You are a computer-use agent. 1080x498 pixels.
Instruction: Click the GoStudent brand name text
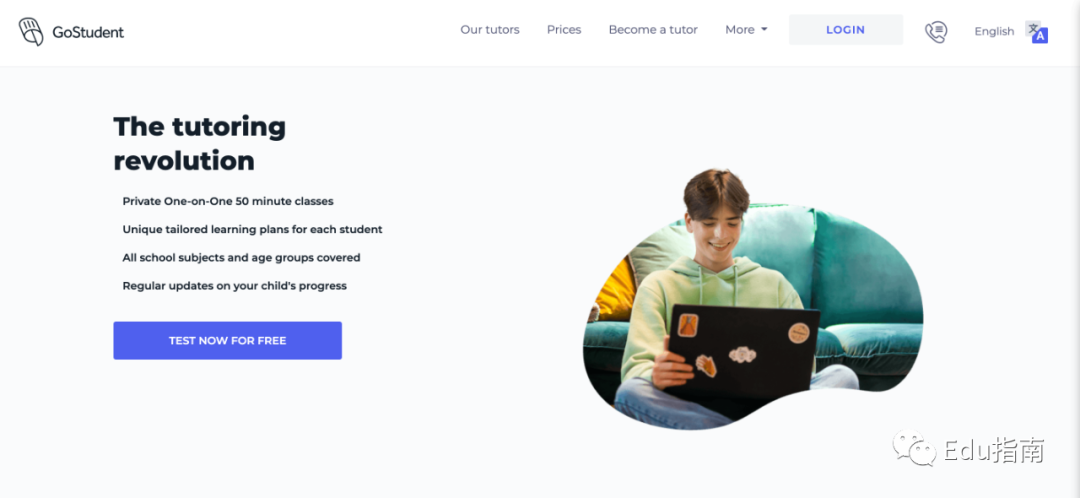pyautogui.click(x=88, y=32)
